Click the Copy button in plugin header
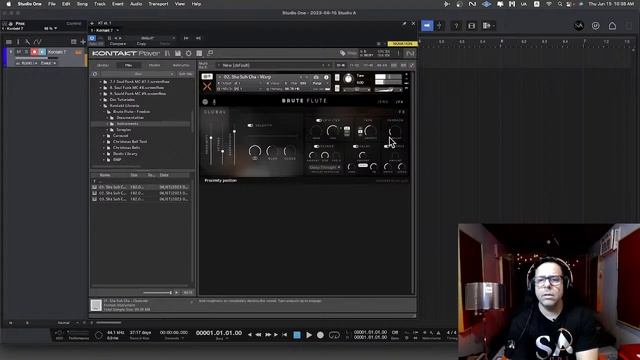 [141, 44]
